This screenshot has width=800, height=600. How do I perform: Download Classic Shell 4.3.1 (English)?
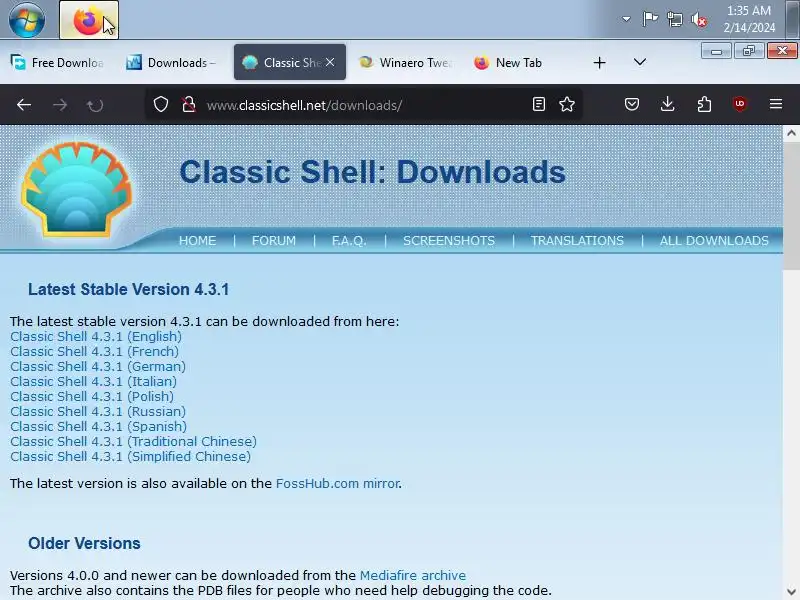96,337
